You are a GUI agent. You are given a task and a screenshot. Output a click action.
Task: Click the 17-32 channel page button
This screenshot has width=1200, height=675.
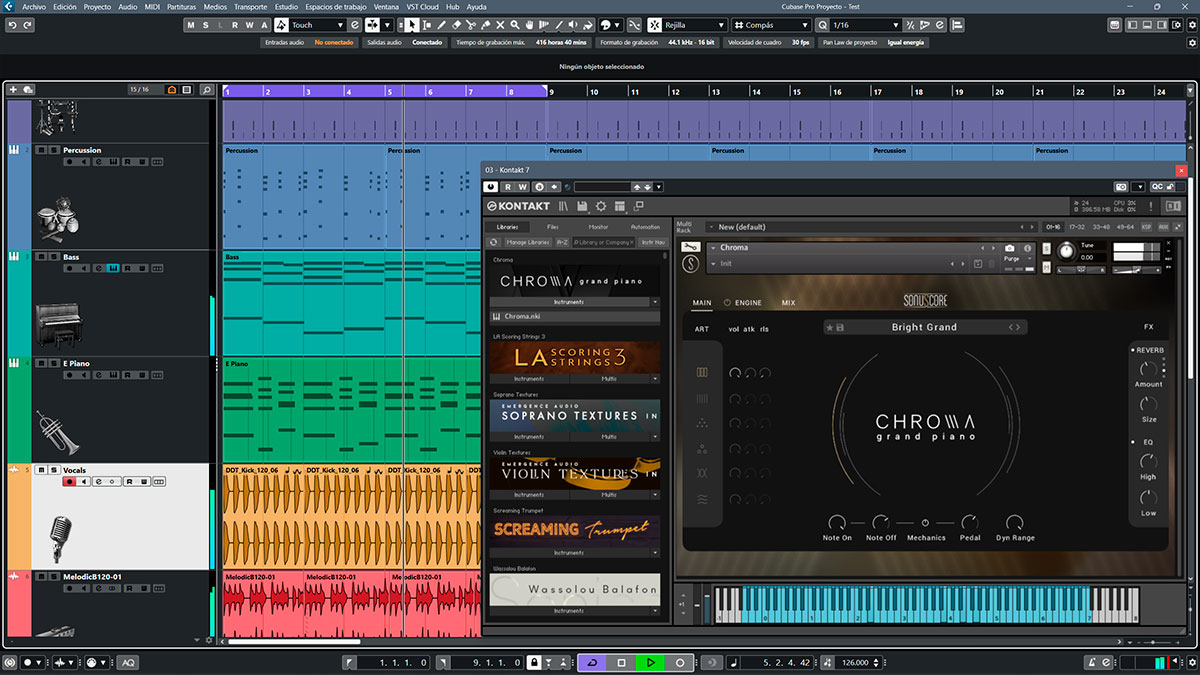coord(1076,227)
